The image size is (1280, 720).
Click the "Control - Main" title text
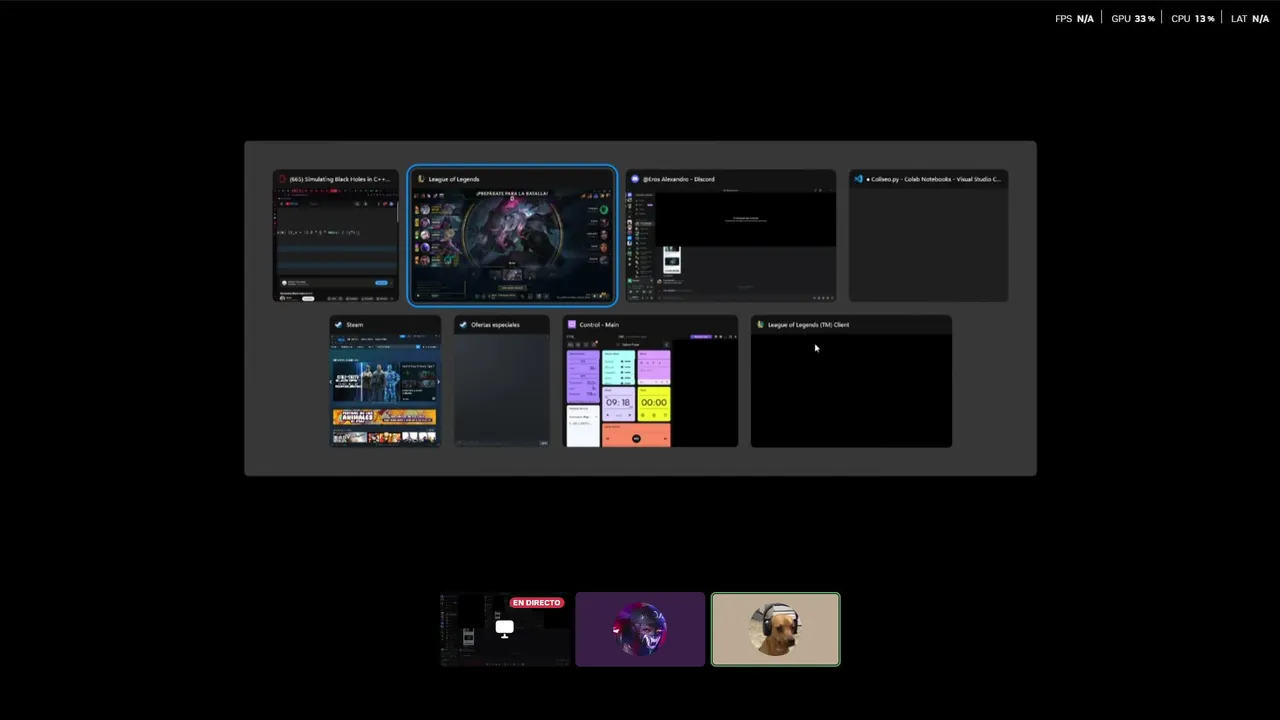pos(599,325)
